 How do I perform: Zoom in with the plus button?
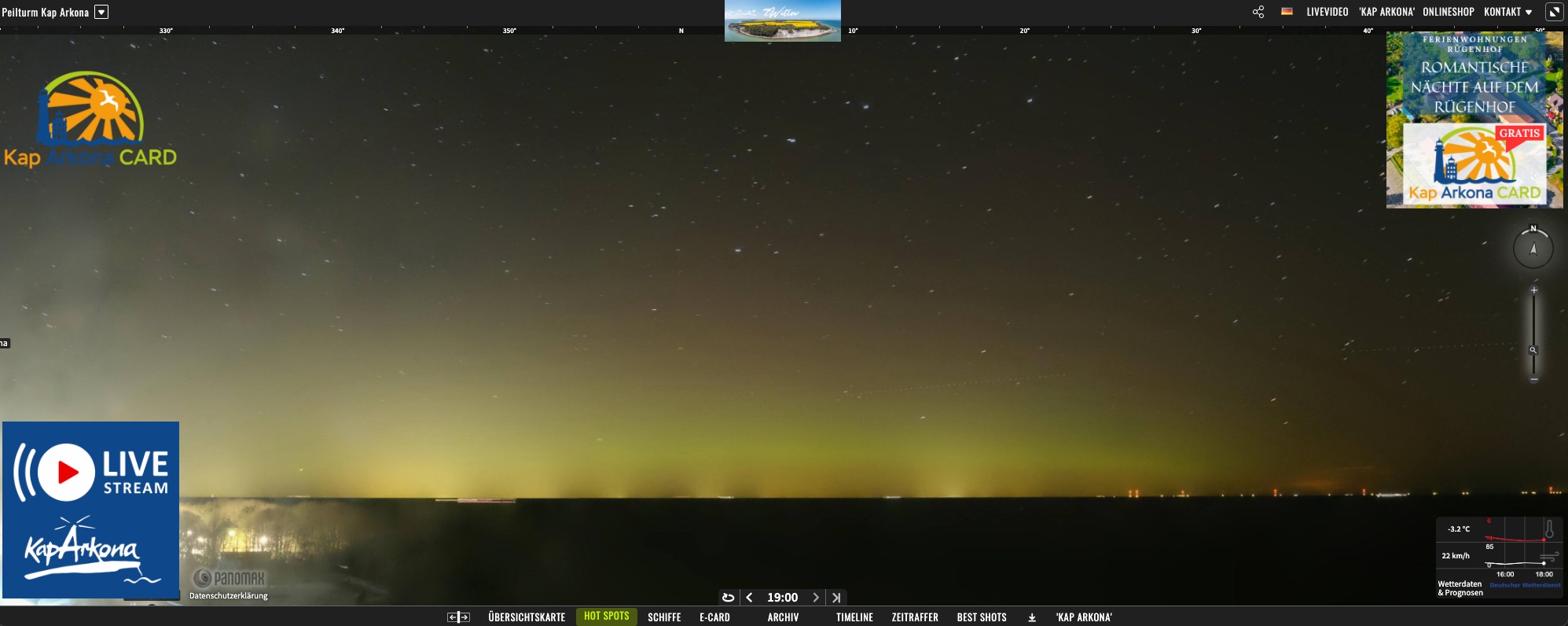pyautogui.click(x=1533, y=290)
